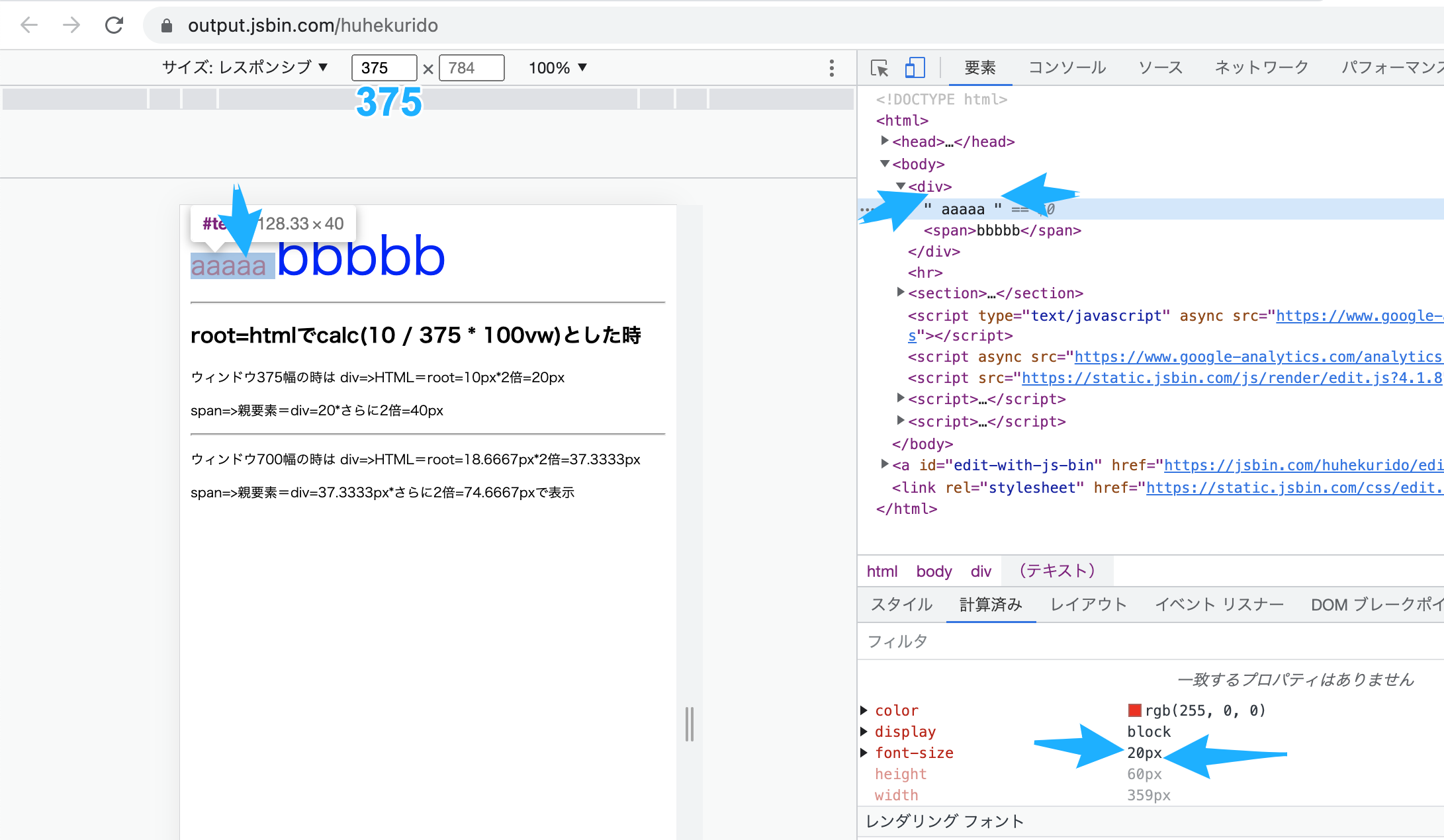Expand the first collapsed script node
Viewport: 1444px width, 840px height.
click(900, 398)
